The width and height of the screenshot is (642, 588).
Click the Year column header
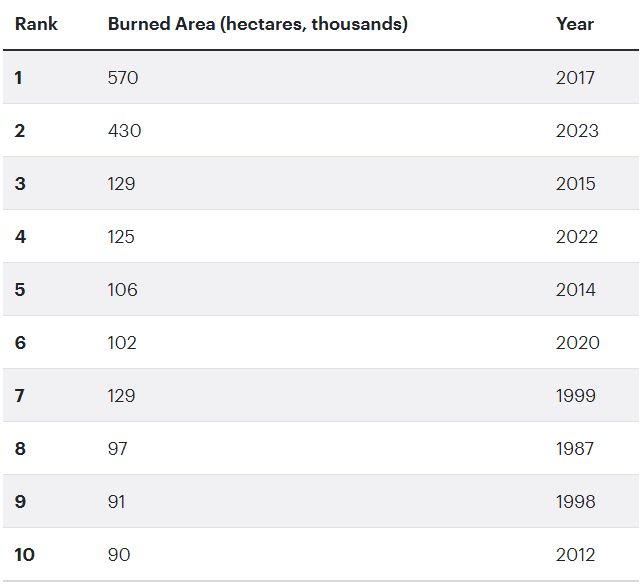(x=574, y=24)
